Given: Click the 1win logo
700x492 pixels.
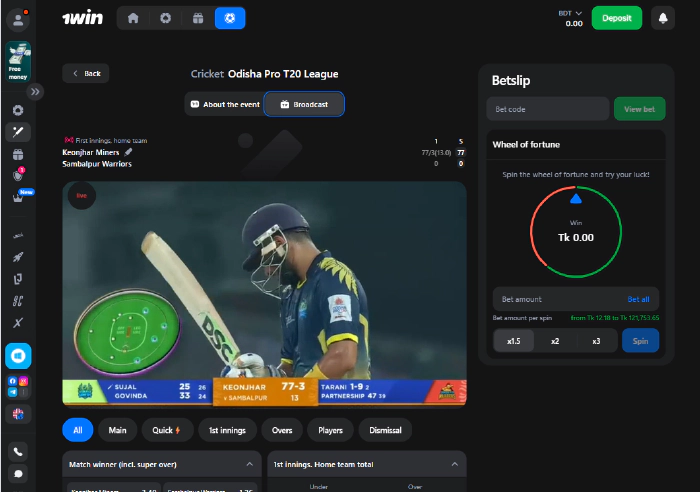Looking at the screenshot, I should 83,18.
